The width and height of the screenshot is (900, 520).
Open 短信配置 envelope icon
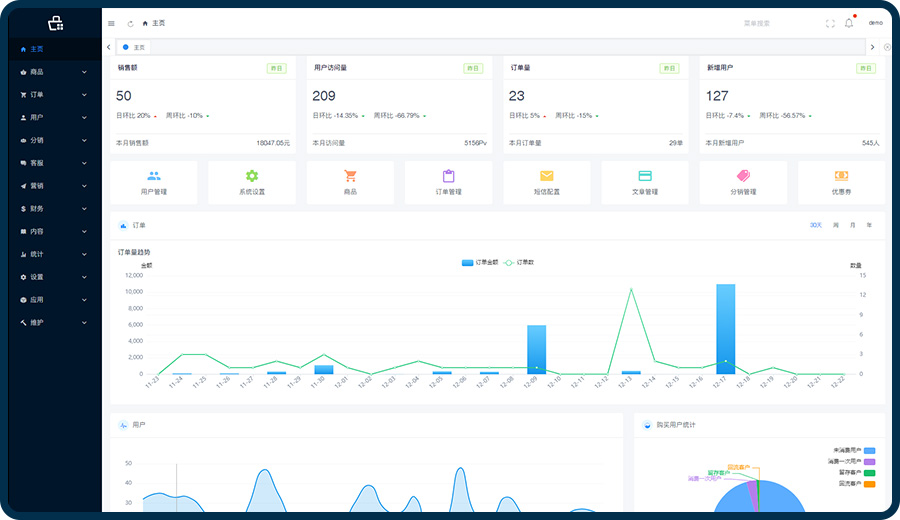tap(547, 176)
